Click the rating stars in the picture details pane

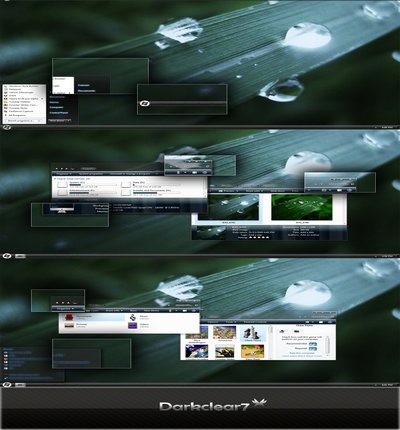click(259, 237)
